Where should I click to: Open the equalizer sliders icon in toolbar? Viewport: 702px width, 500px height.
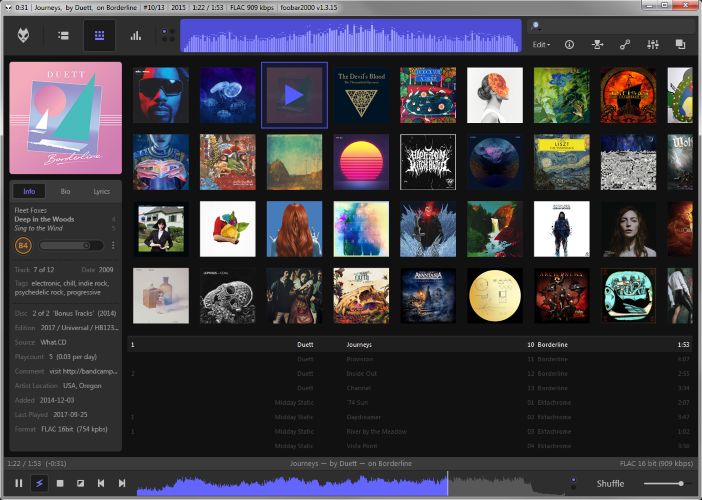pyautogui.click(x=653, y=44)
